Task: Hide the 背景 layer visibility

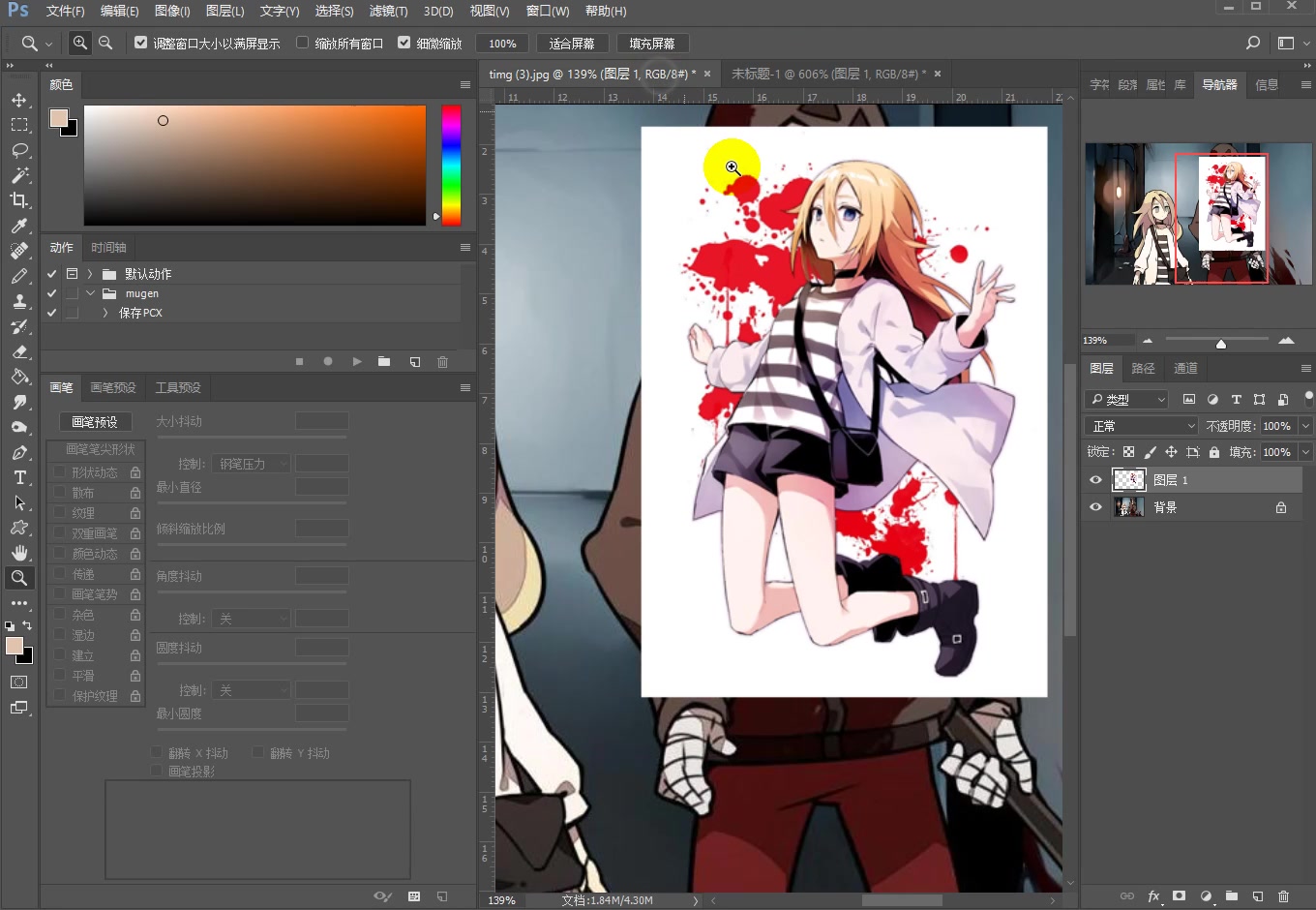Action: 1096,507
